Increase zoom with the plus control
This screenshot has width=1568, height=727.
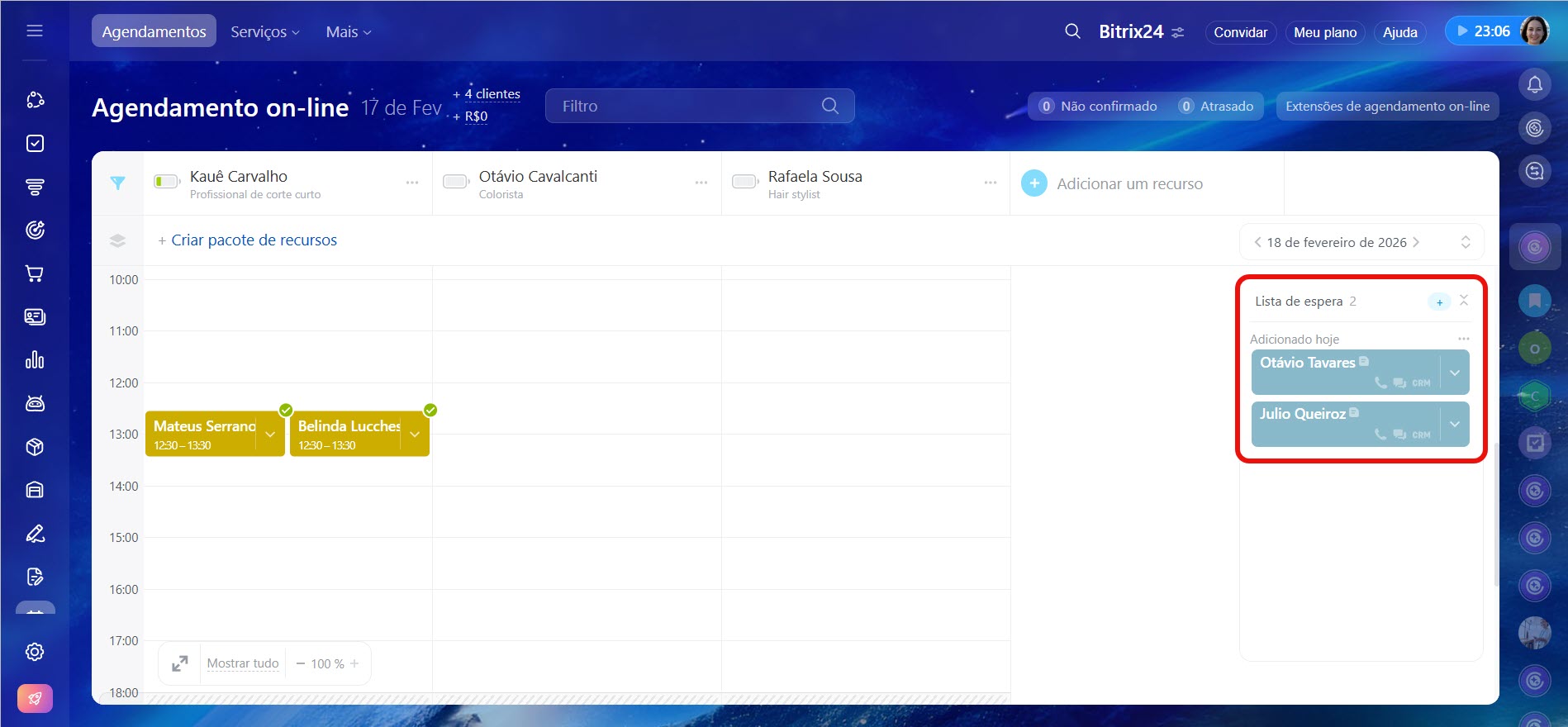coord(354,663)
